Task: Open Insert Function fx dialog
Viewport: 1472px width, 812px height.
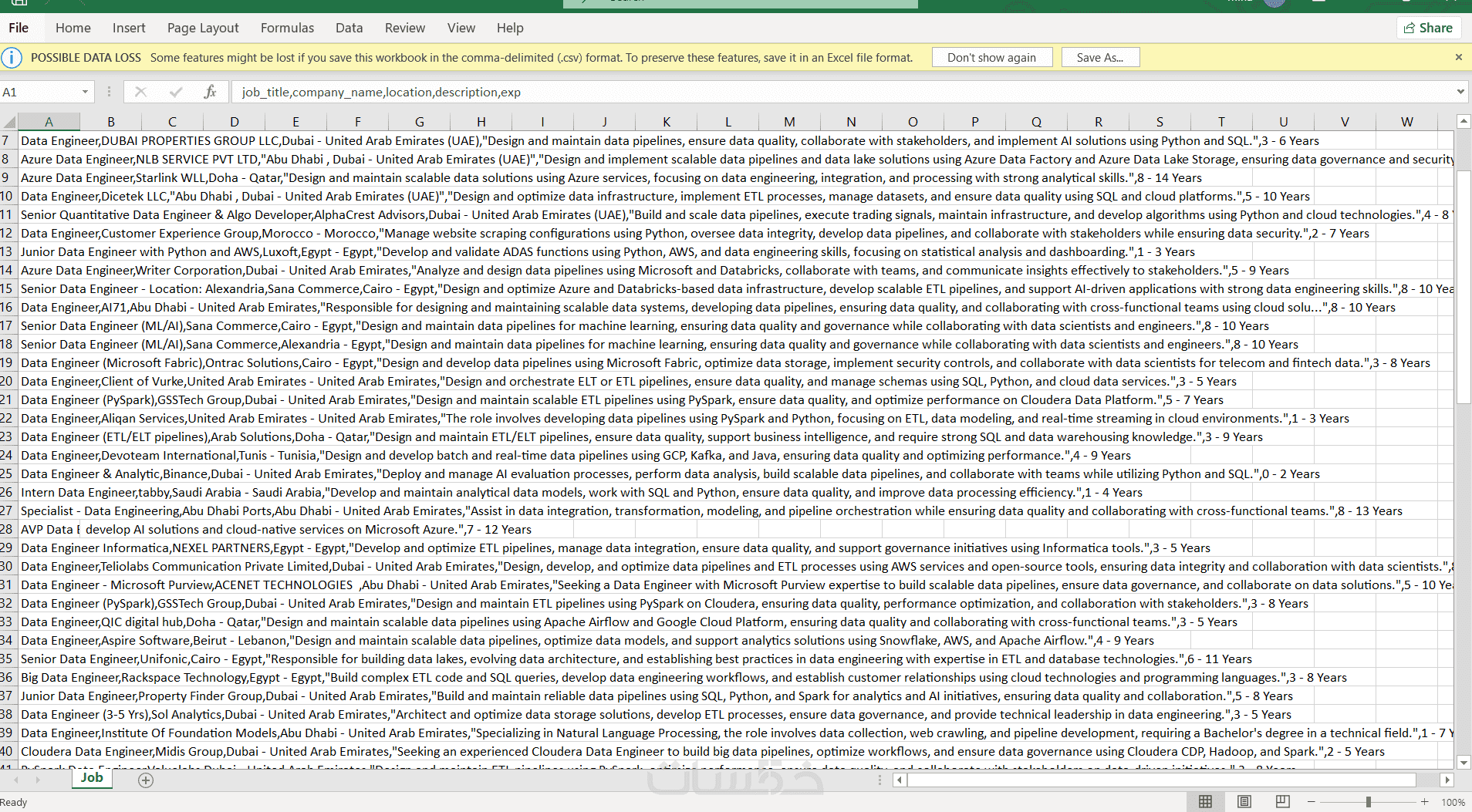Action: click(x=210, y=92)
